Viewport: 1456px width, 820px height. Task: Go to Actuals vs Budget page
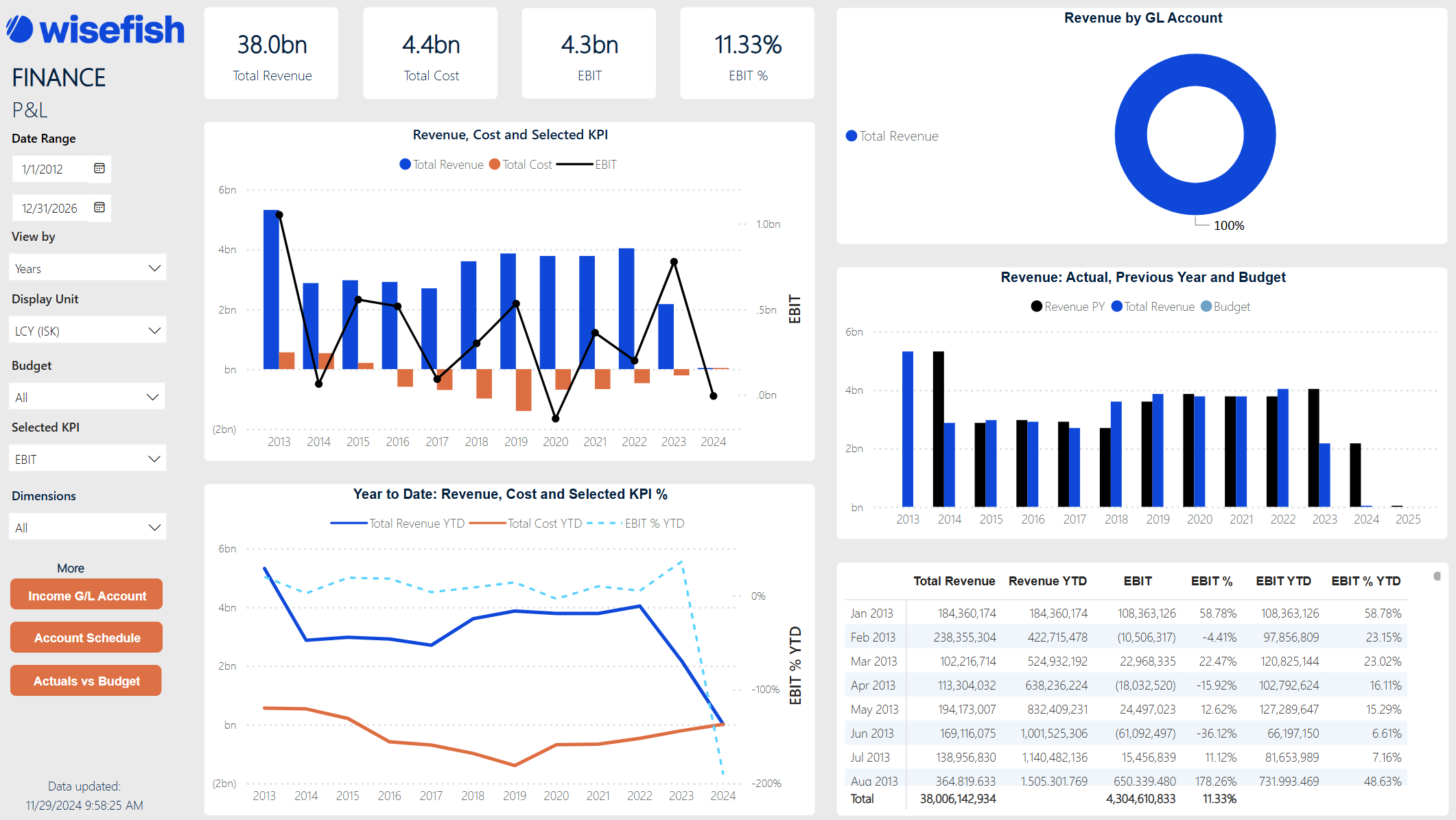pos(86,681)
